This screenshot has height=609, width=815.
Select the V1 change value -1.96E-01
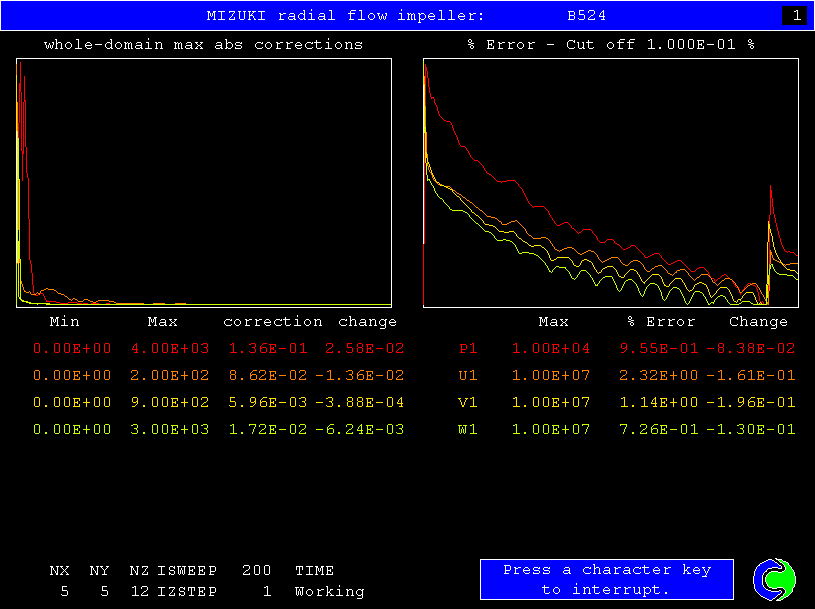coord(751,402)
